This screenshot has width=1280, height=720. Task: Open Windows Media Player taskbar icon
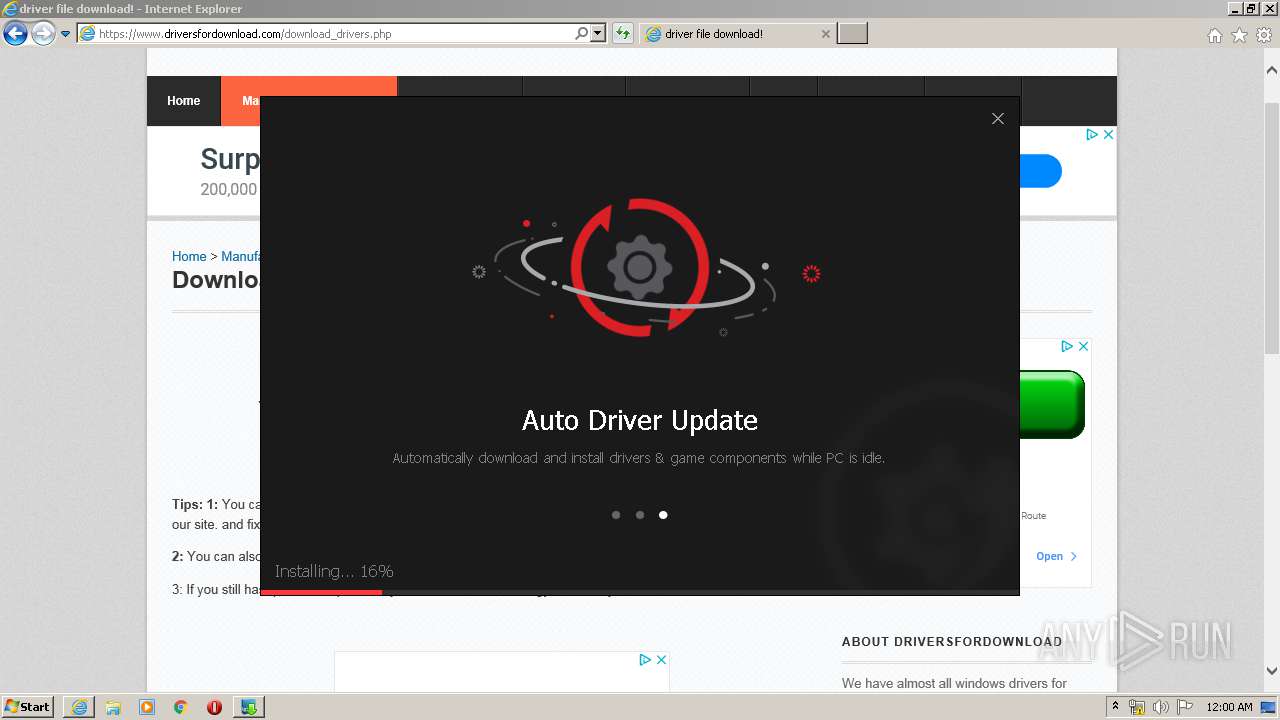(147, 707)
